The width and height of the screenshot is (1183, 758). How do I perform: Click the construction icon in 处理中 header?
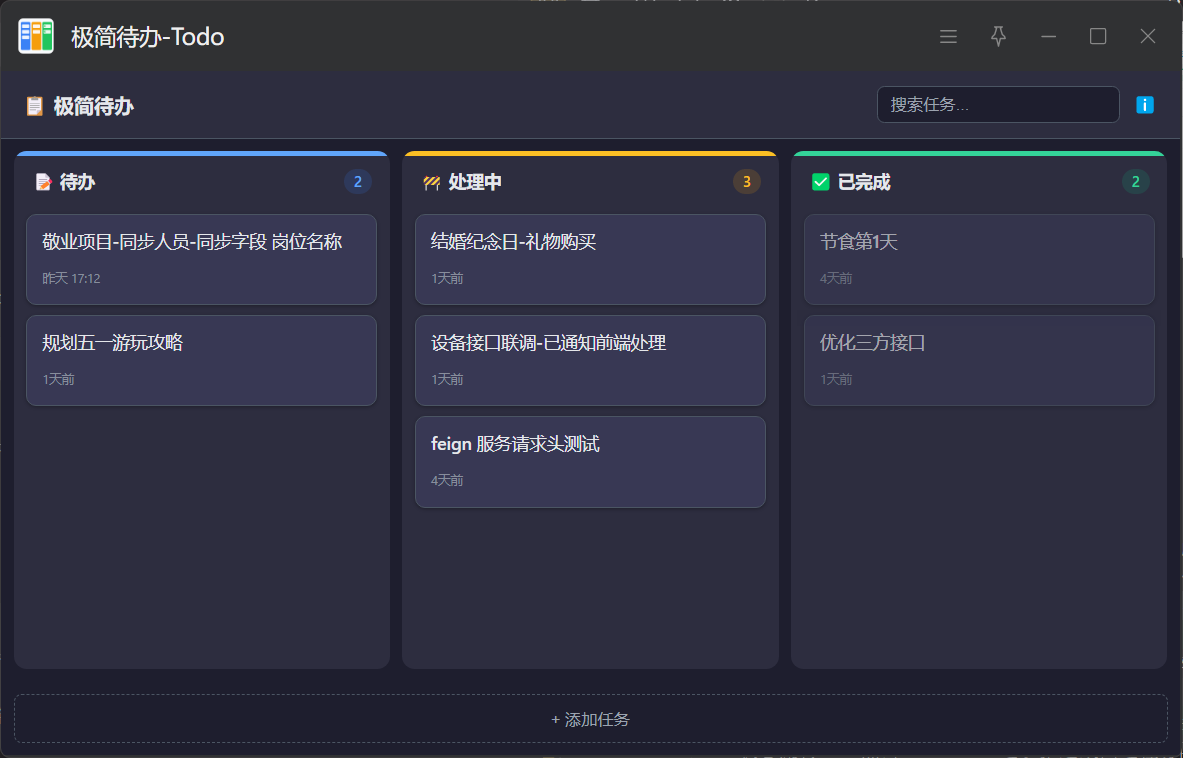point(432,182)
